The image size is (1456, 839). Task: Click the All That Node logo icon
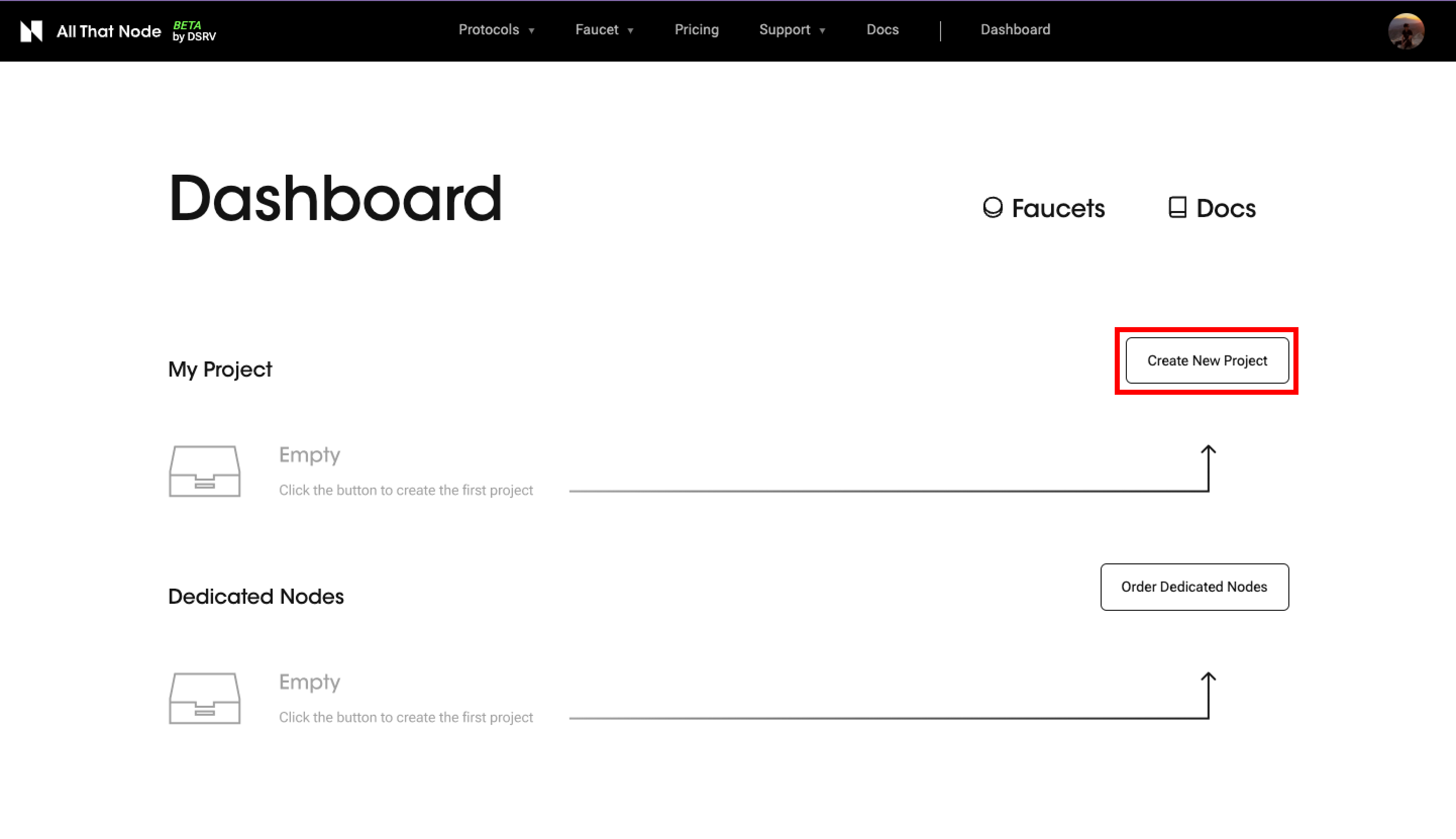(31, 31)
